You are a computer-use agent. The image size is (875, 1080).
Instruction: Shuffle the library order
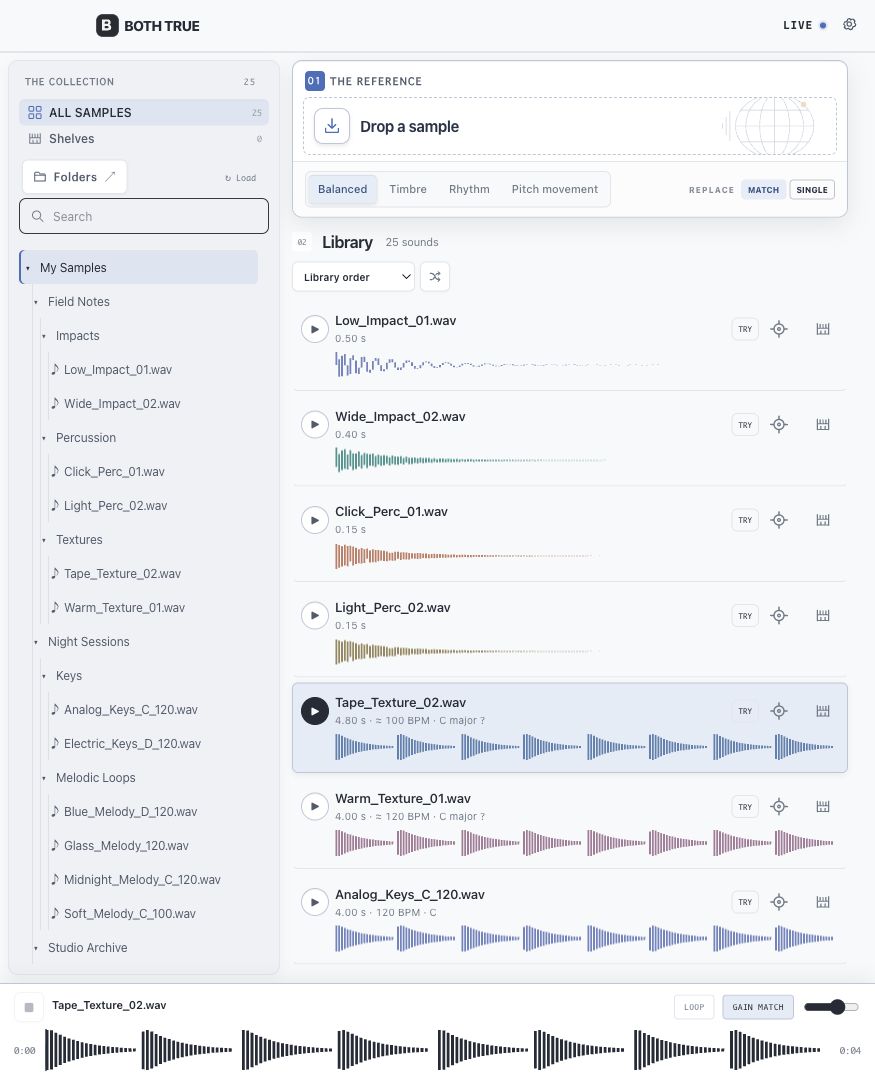pyautogui.click(x=435, y=277)
